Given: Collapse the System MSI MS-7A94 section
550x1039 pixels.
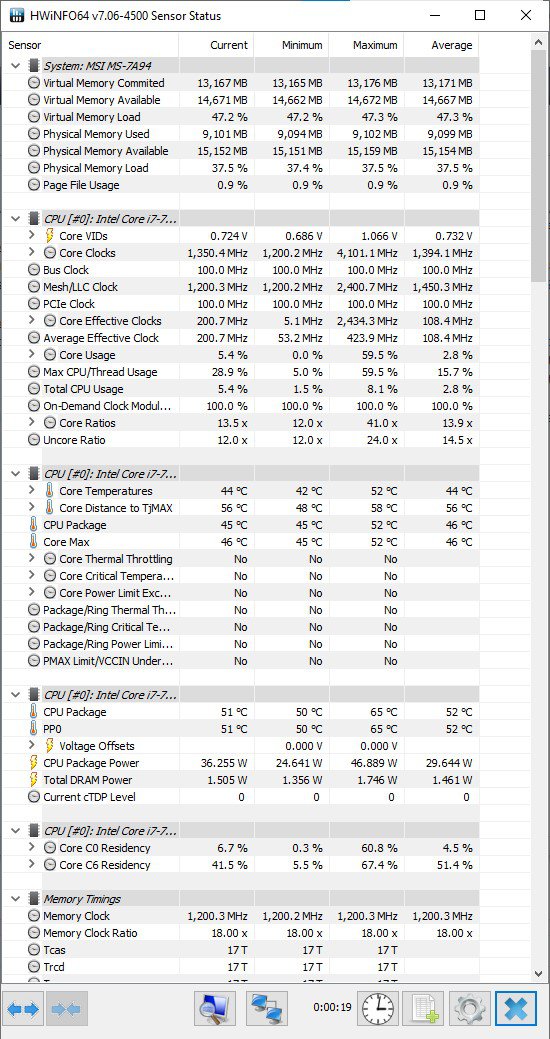Looking at the screenshot, I should pyautogui.click(x=16, y=66).
